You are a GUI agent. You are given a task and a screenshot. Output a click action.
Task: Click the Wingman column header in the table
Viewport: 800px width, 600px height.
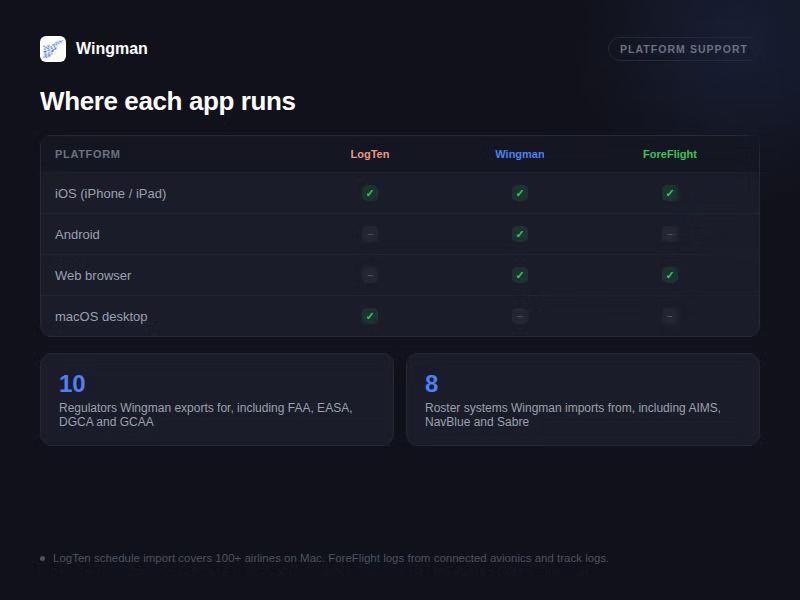[519, 154]
